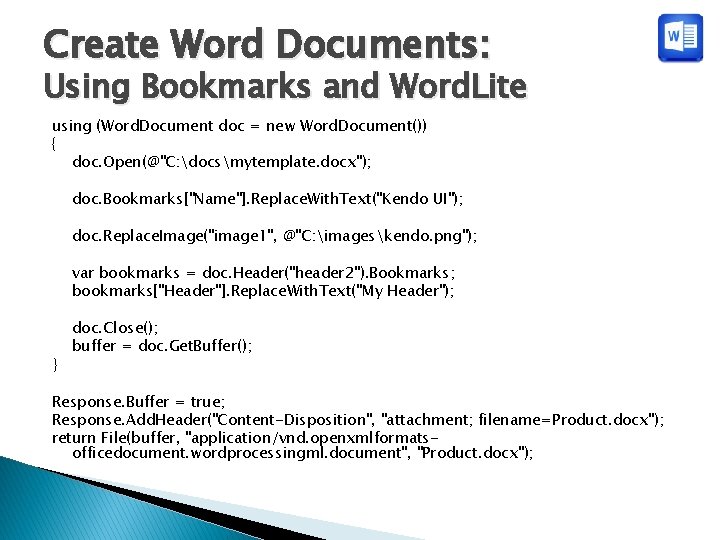
Task: Click the "Response.Buffer = true;" line
Action: click(x=139, y=402)
